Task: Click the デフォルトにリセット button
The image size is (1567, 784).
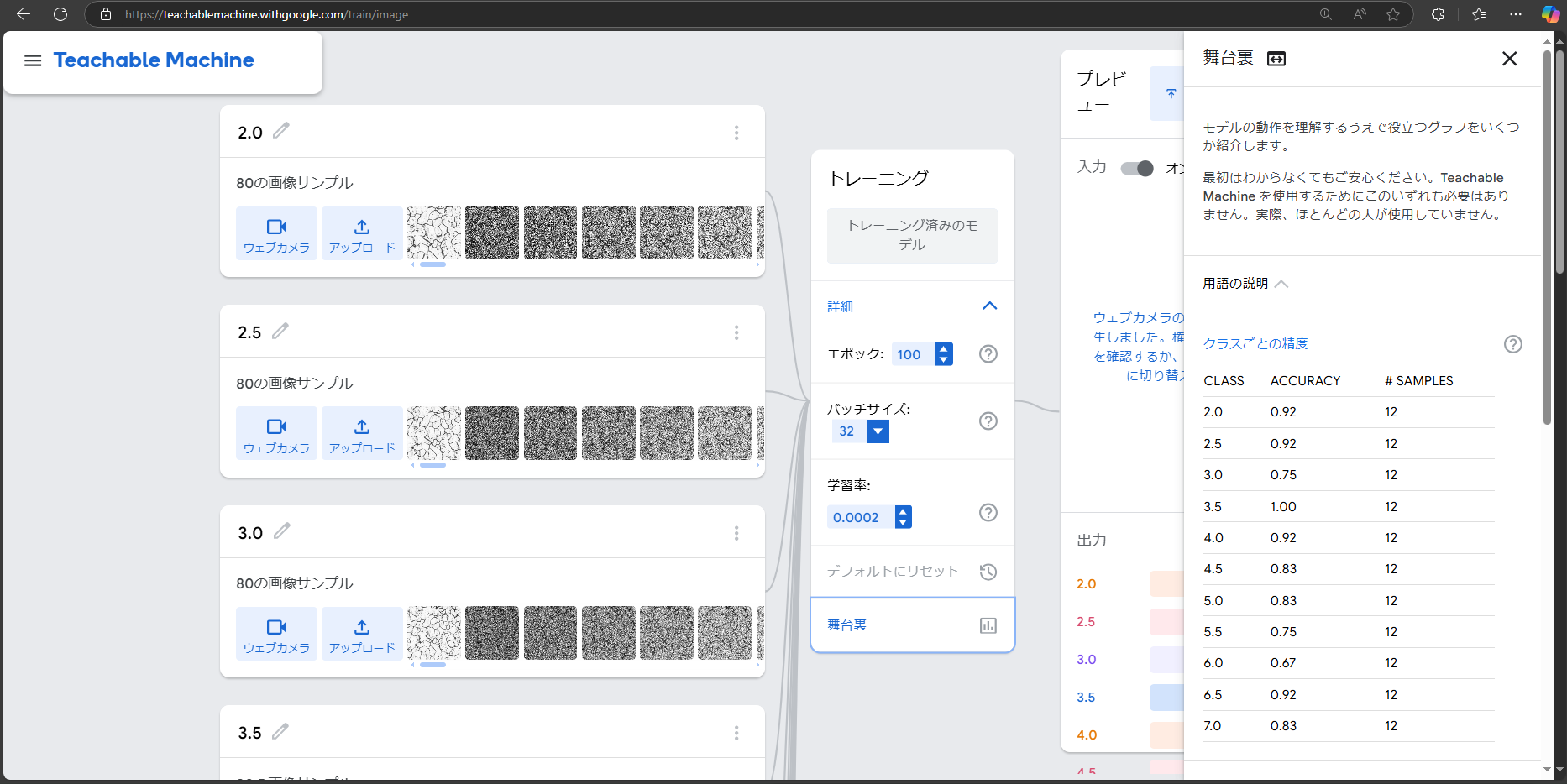Action: (912, 572)
